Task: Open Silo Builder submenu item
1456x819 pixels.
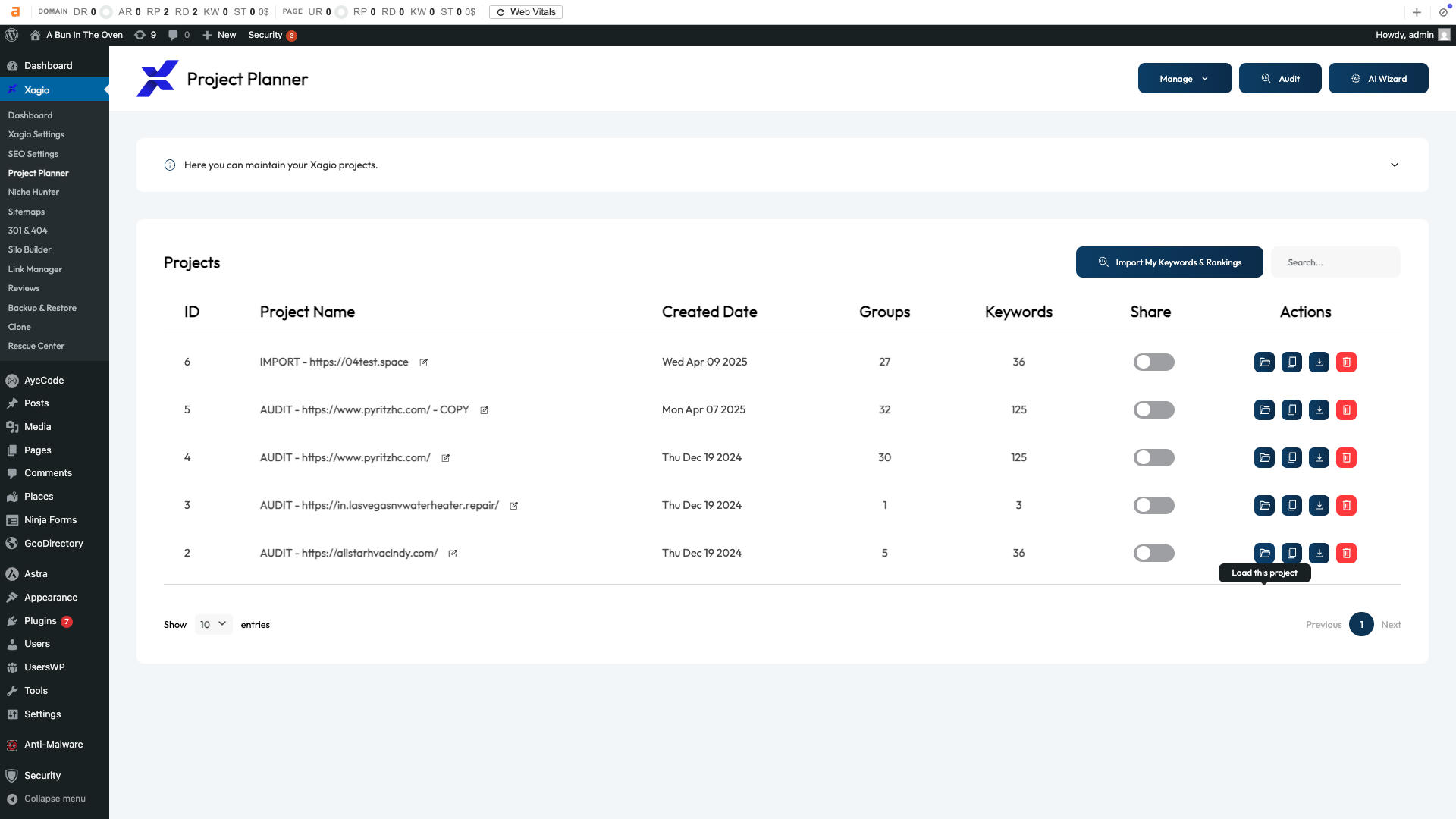Action: (x=30, y=249)
